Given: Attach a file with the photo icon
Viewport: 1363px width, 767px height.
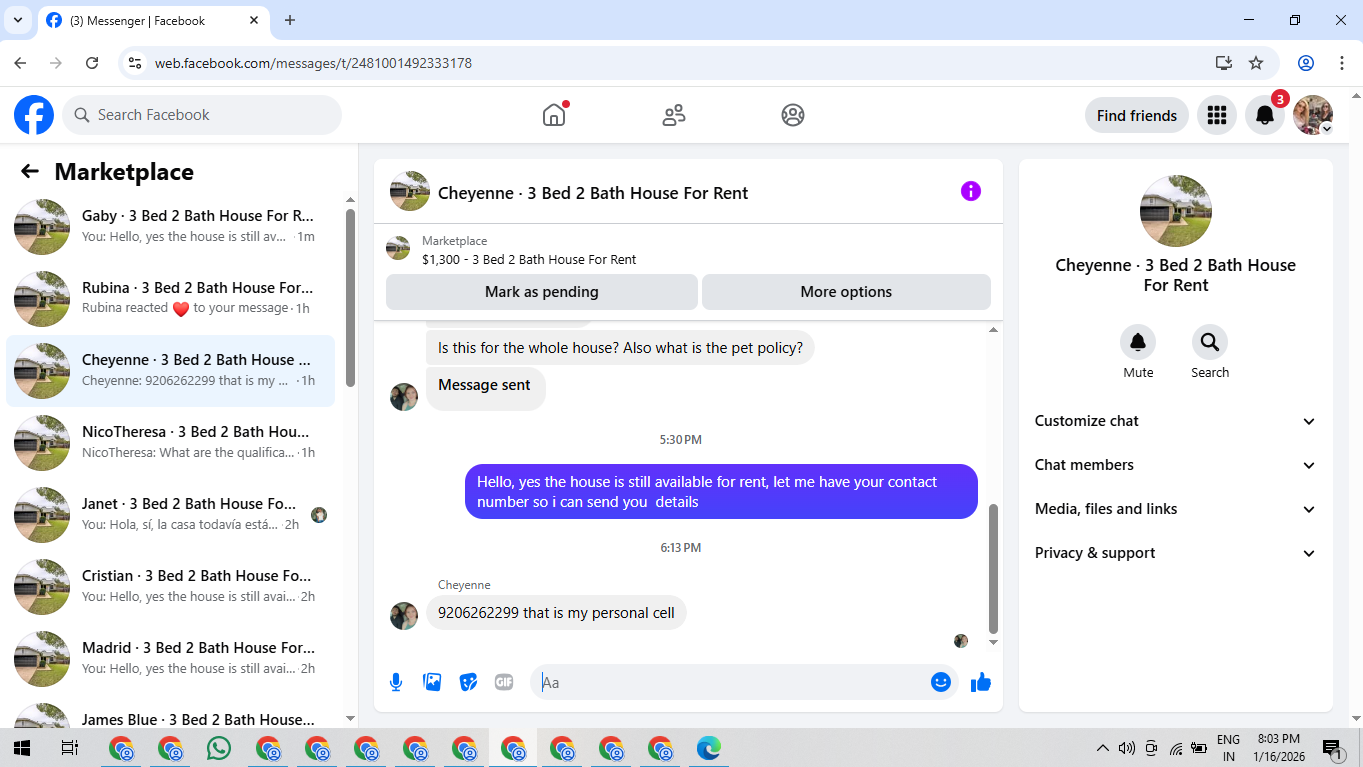Looking at the screenshot, I should click(x=432, y=682).
